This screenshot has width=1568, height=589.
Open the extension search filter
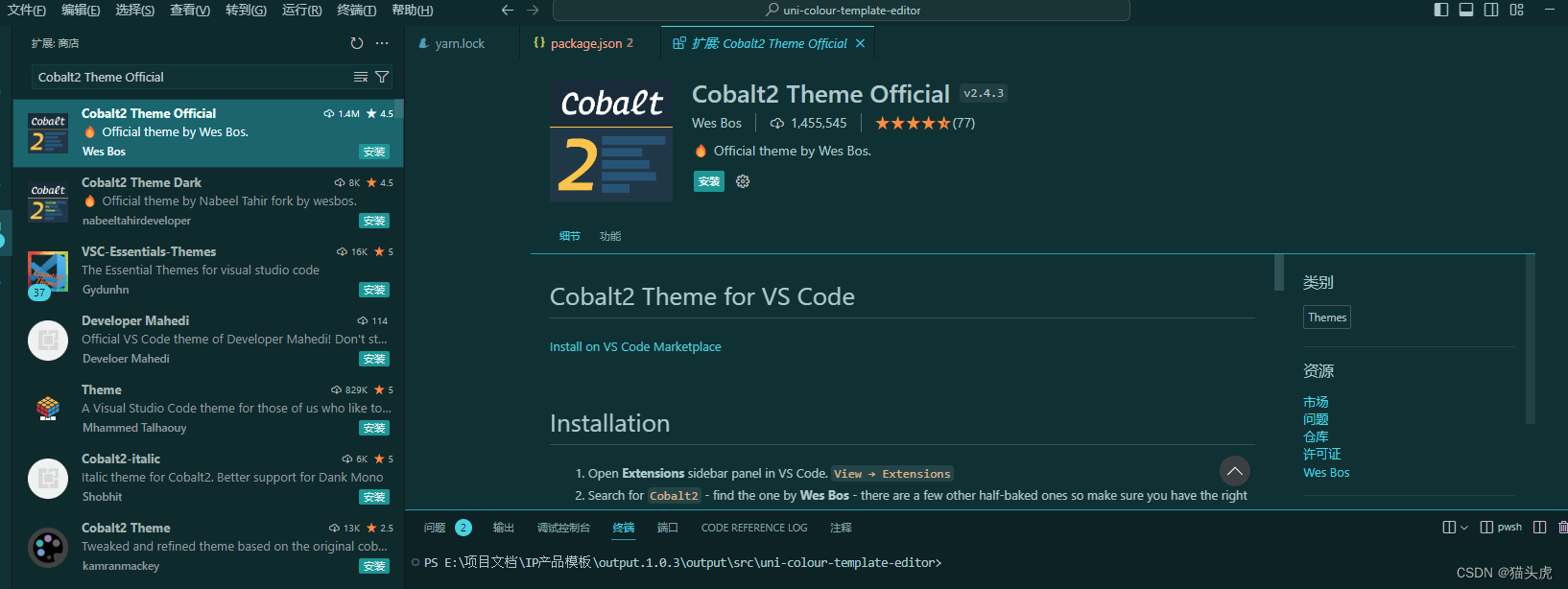382,77
